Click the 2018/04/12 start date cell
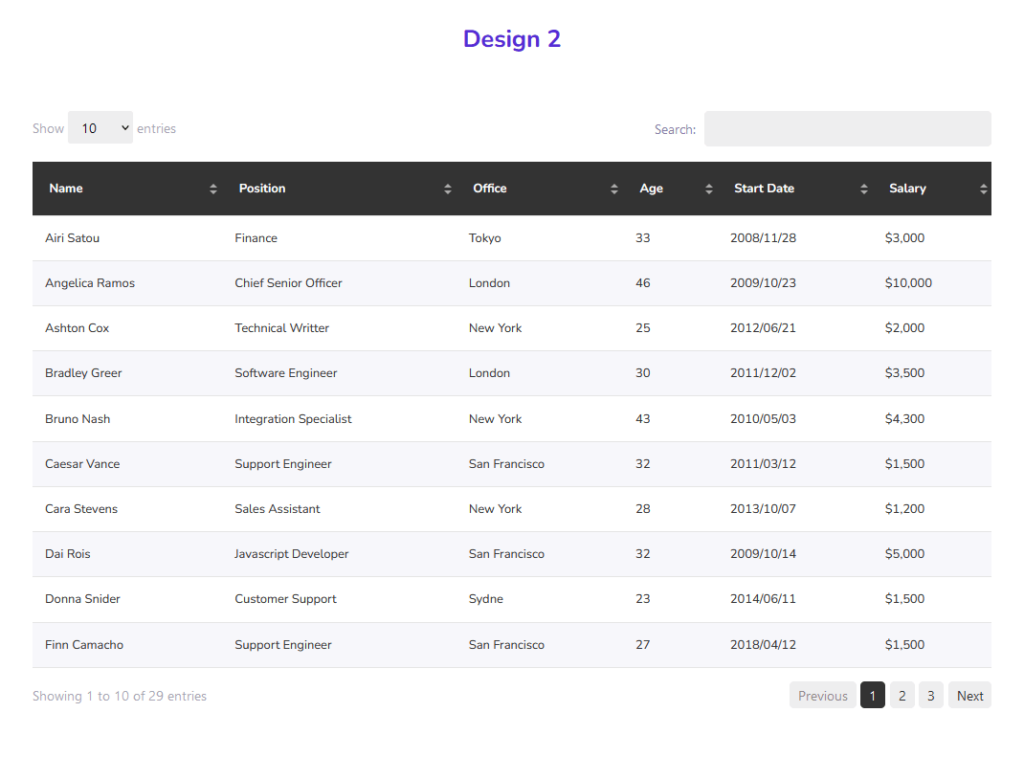1024x757 pixels. click(x=763, y=645)
